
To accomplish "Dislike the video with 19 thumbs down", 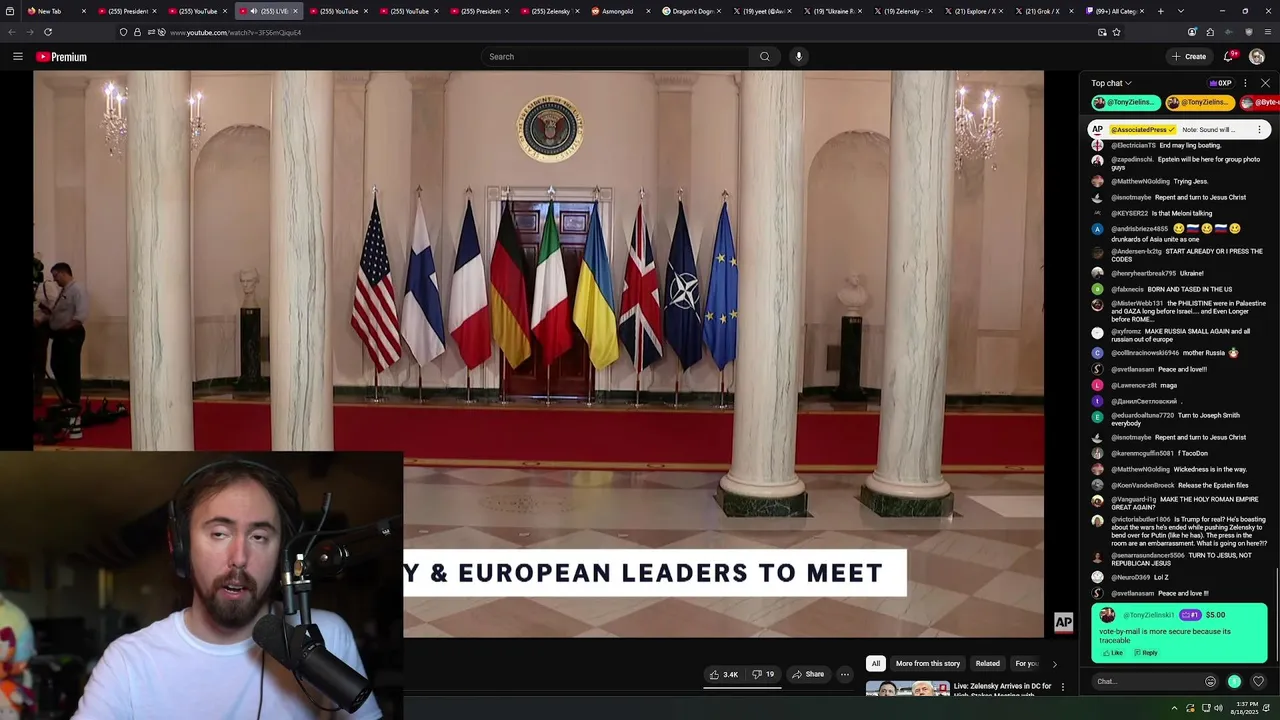I will pyautogui.click(x=763, y=674).
